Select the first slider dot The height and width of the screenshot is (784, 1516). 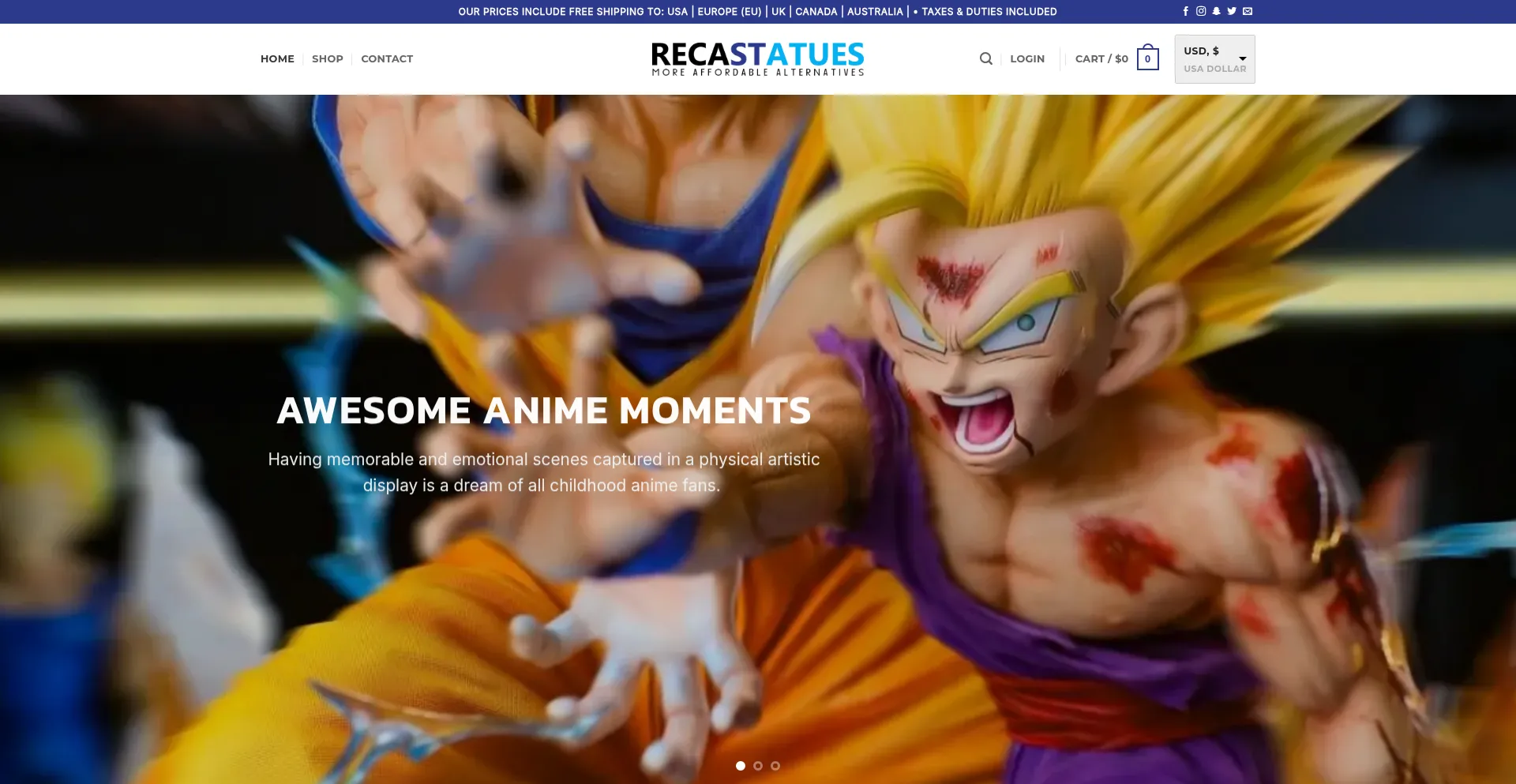pyautogui.click(x=741, y=766)
